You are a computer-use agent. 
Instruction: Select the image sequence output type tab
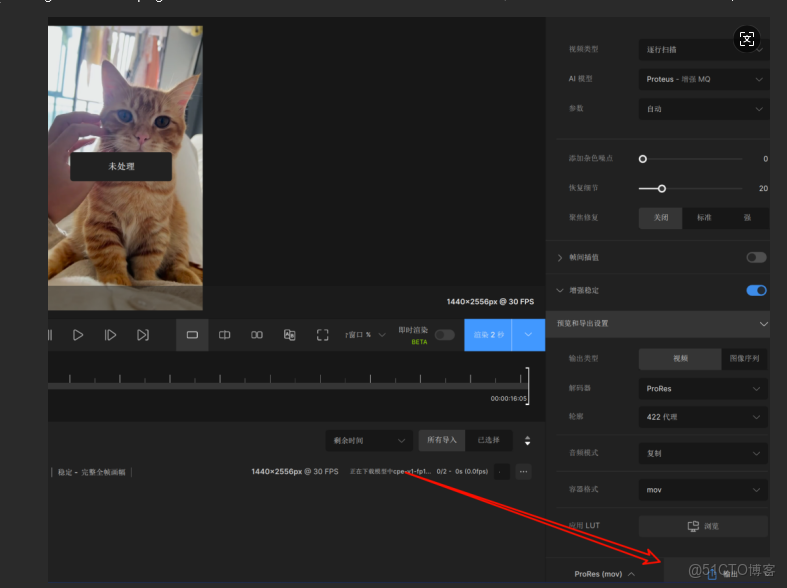(744, 358)
